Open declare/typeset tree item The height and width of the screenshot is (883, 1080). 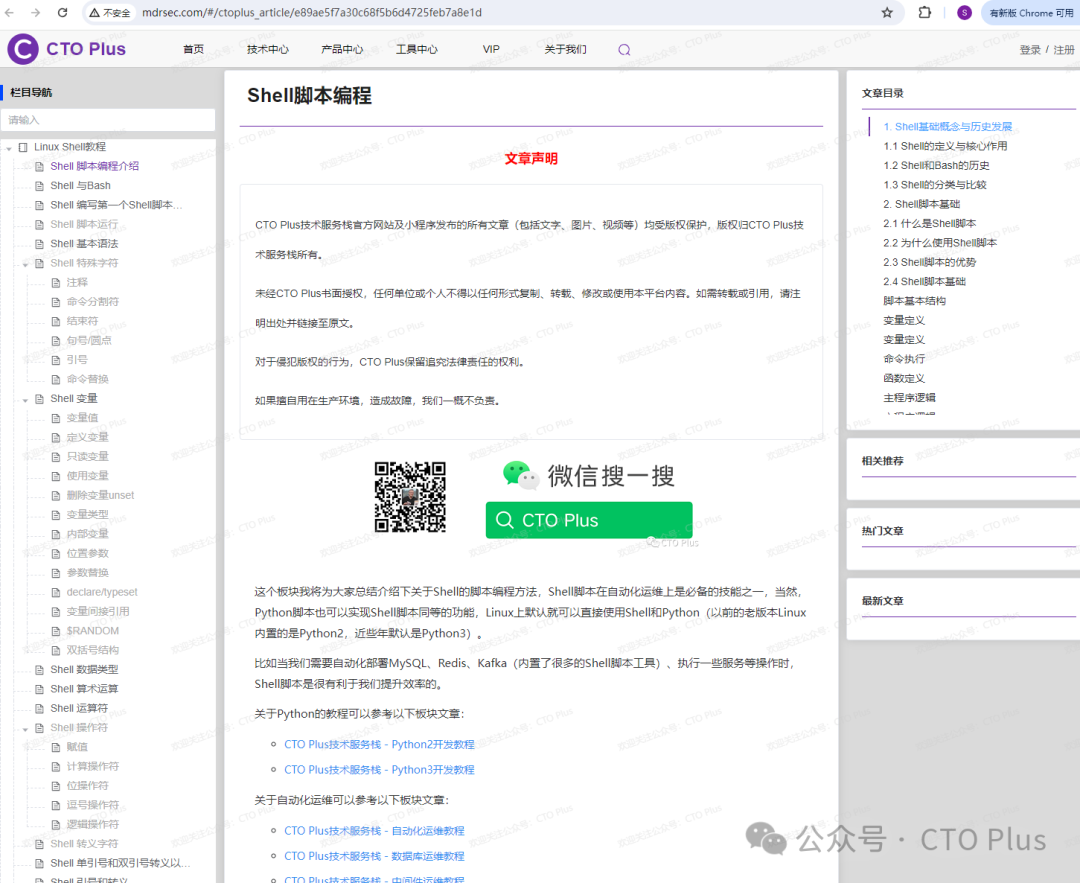[x=102, y=592]
